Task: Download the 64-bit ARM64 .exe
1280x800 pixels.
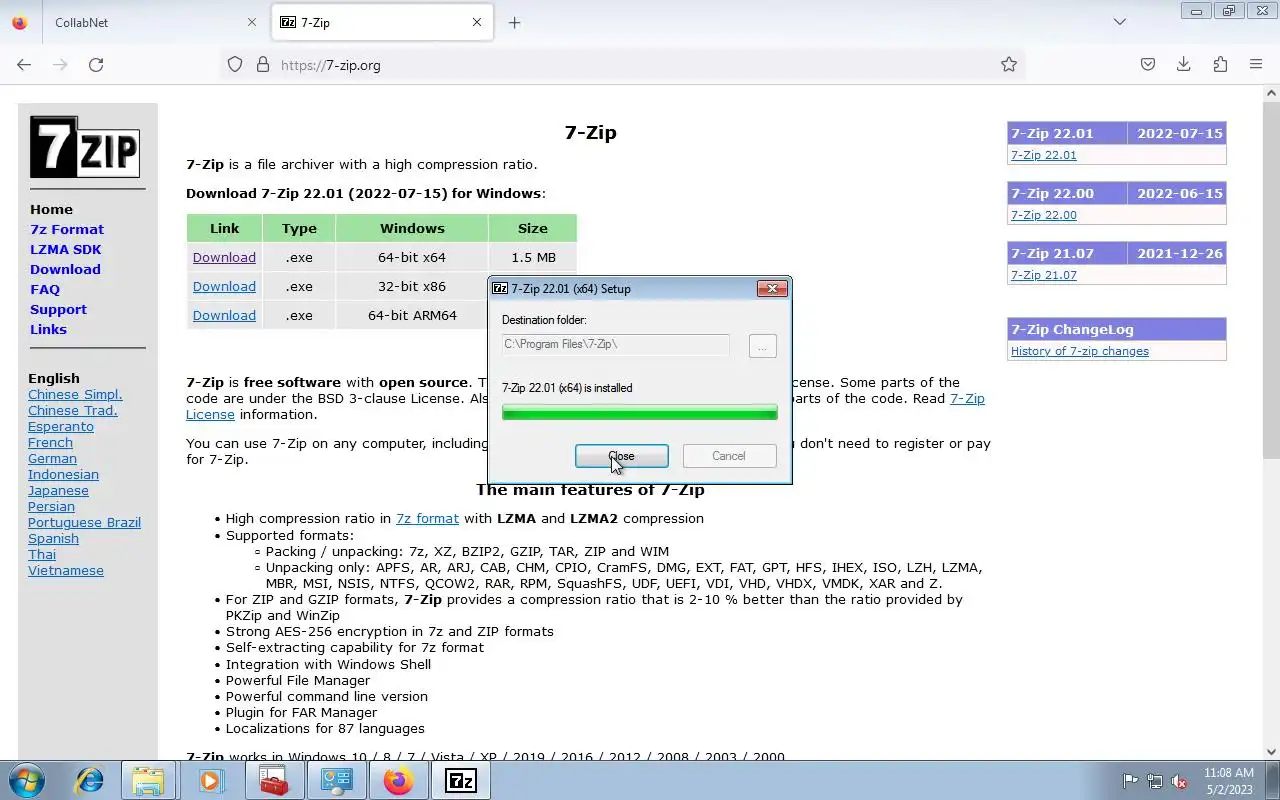Action: [224, 315]
